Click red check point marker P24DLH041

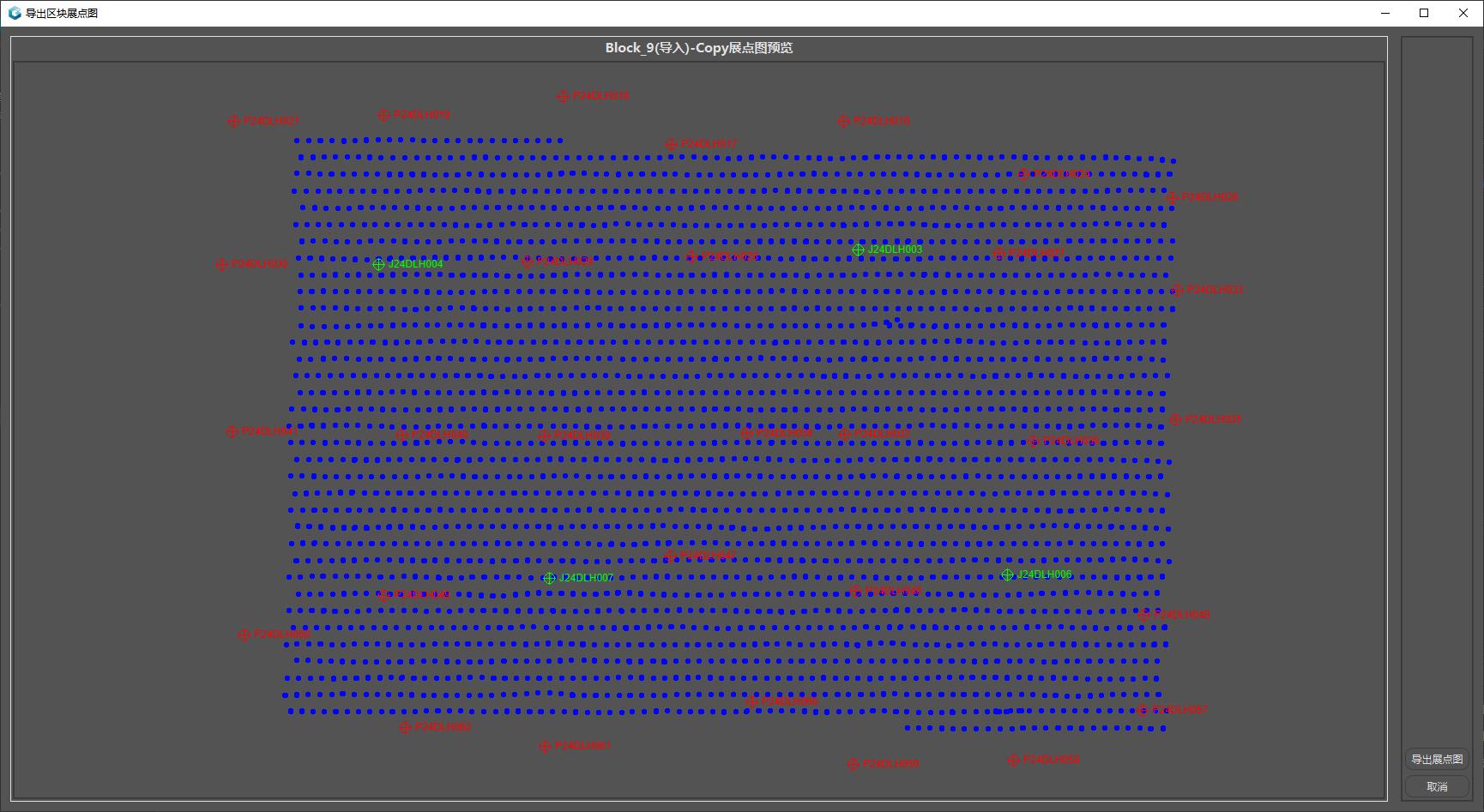tap(232, 431)
